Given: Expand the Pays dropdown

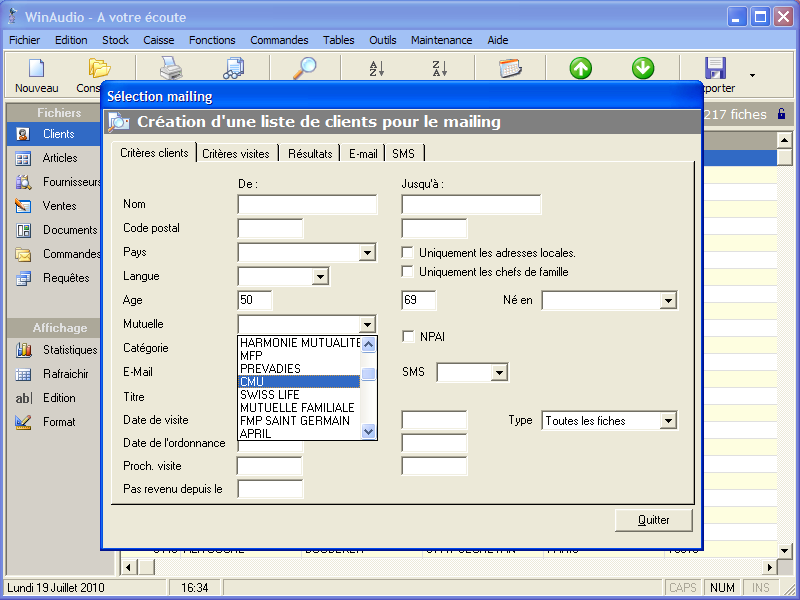Looking at the screenshot, I should [367, 253].
